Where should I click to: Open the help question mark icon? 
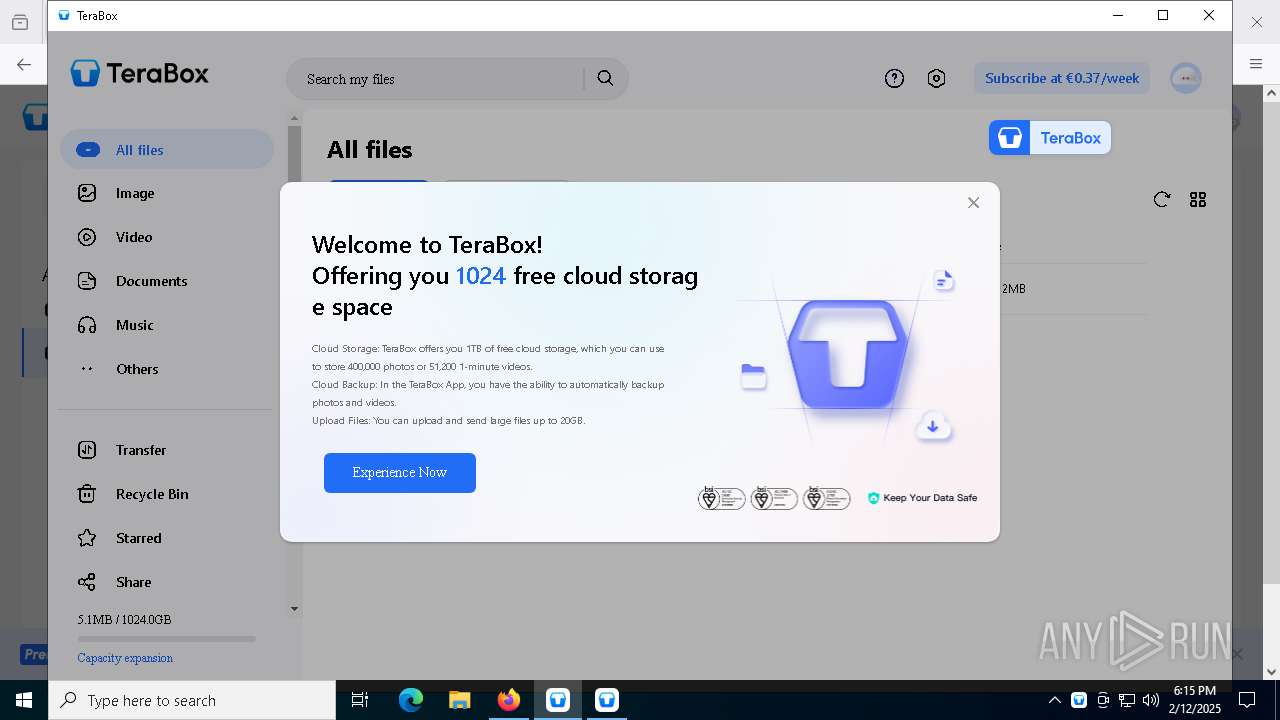click(894, 78)
